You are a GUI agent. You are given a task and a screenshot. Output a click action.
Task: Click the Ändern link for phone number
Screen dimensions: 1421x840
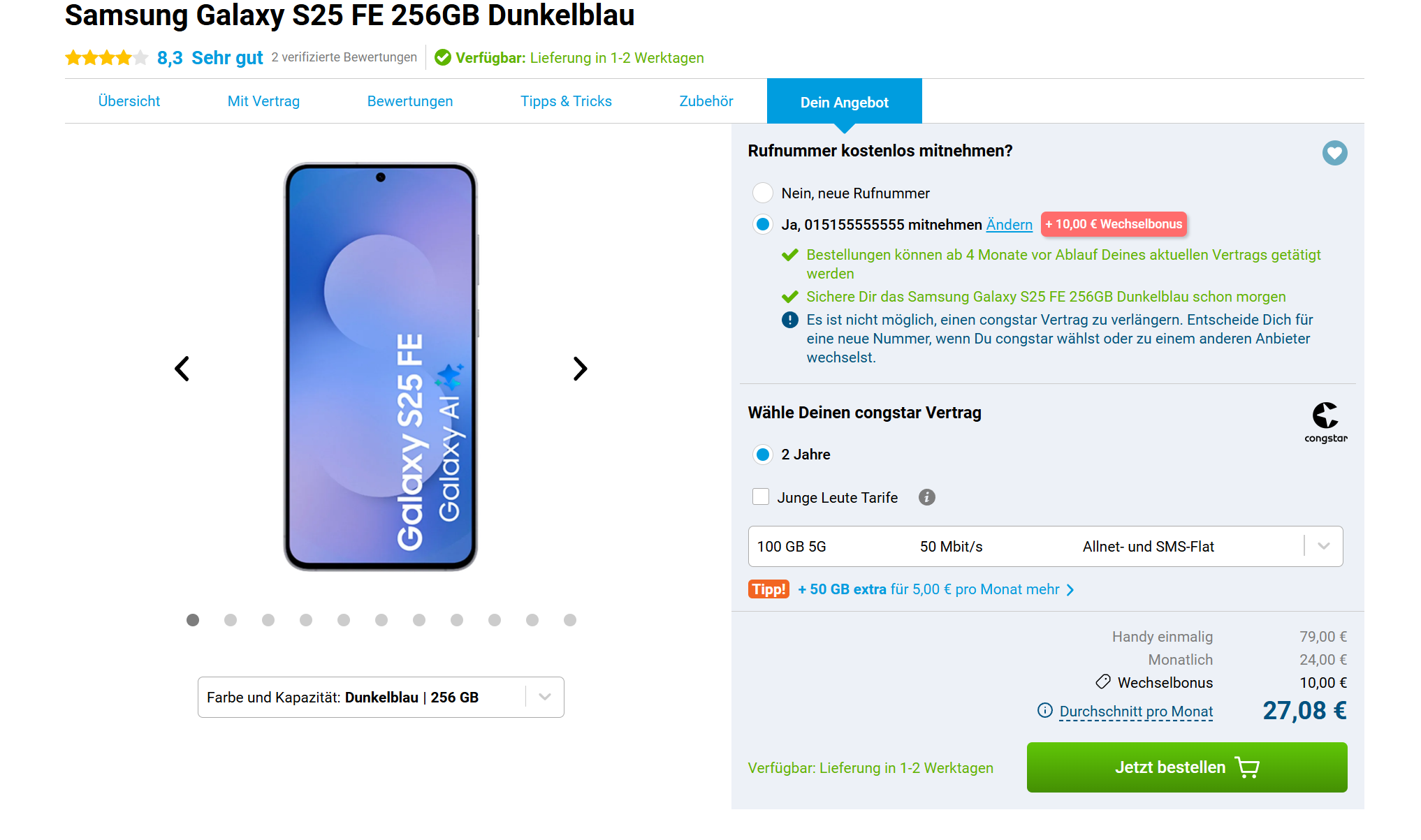click(1009, 225)
